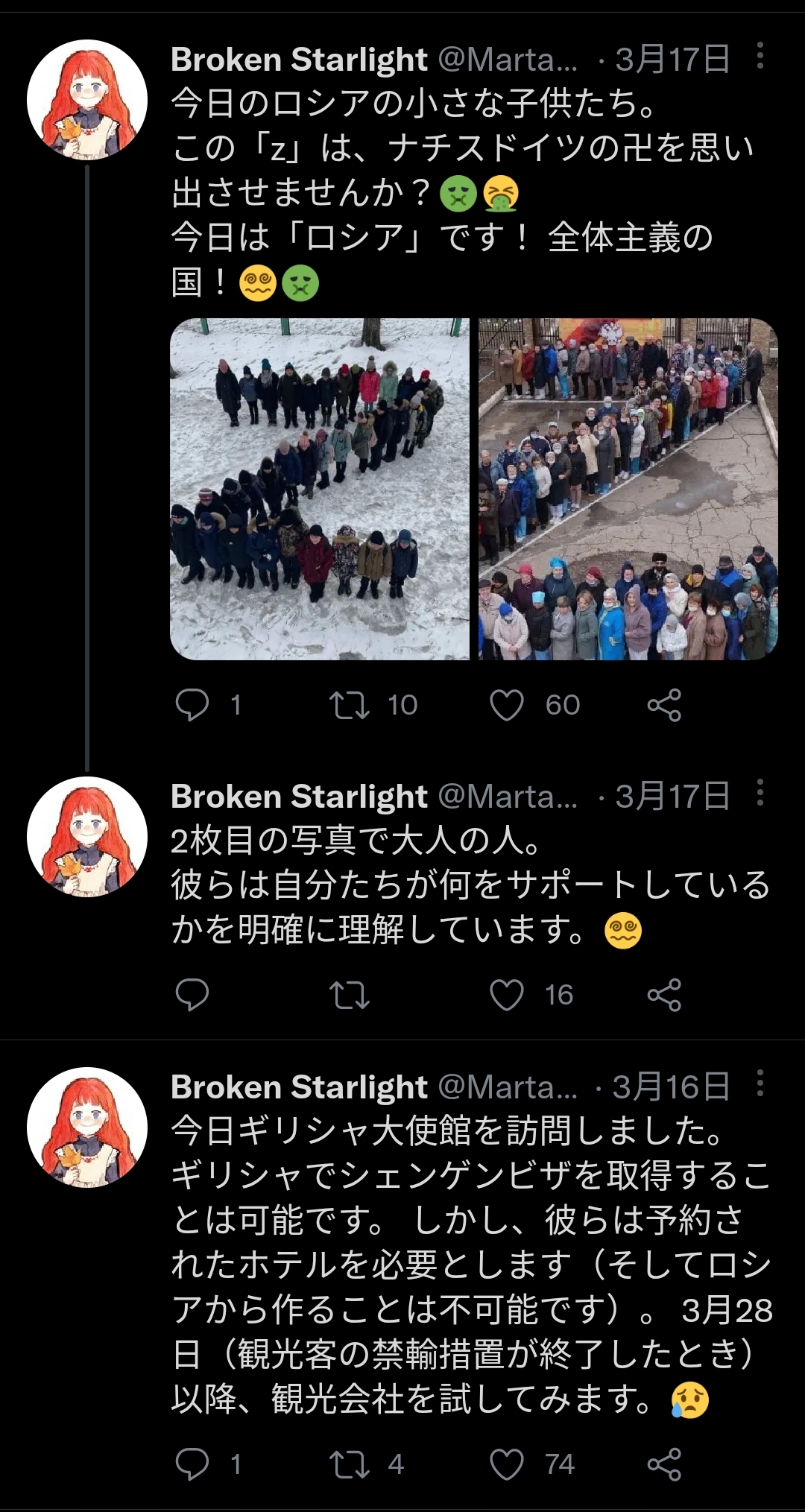Open more options menu on first tweet
Screen dimensions: 805x1512
coord(760,56)
